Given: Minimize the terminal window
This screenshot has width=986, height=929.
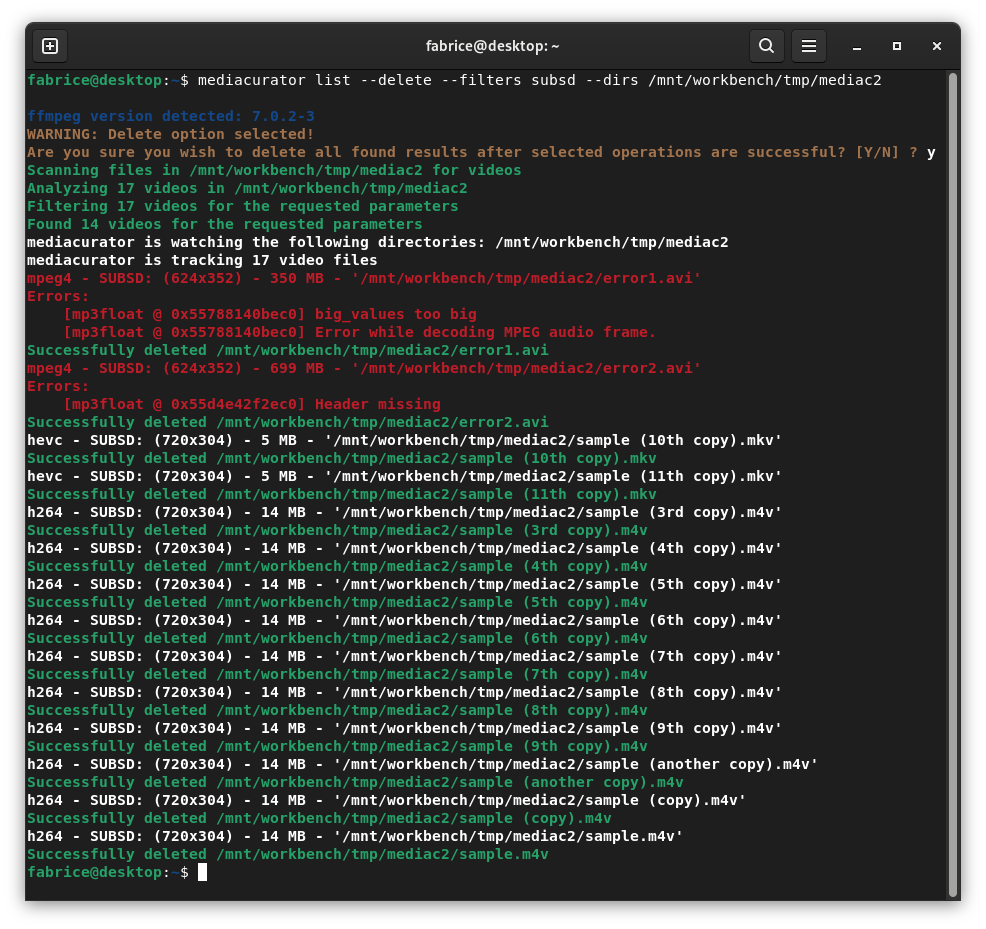Looking at the screenshot, I should (x=857, y=46).
